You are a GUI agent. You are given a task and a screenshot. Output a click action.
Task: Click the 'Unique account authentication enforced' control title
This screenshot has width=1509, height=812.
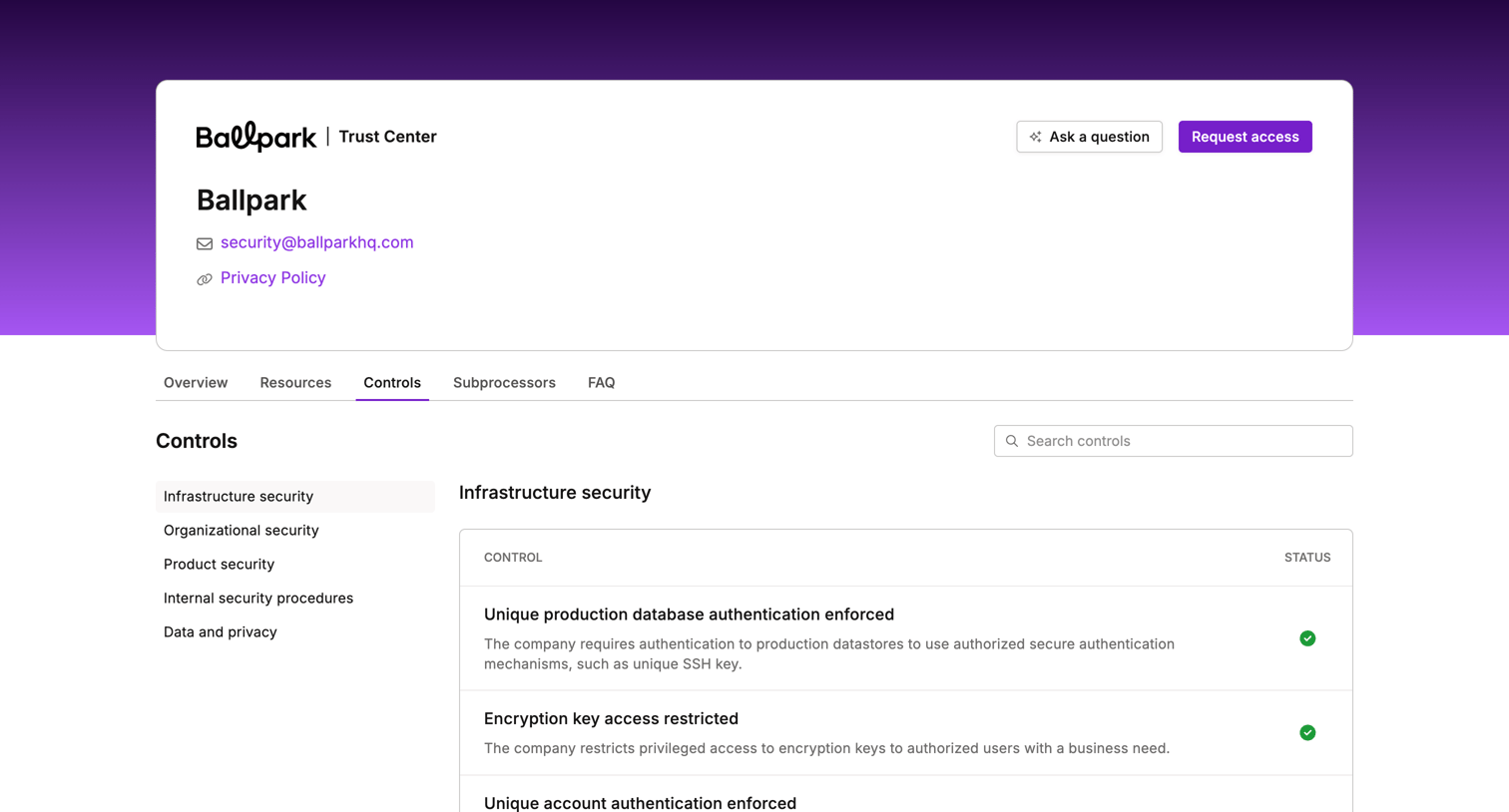640,803
